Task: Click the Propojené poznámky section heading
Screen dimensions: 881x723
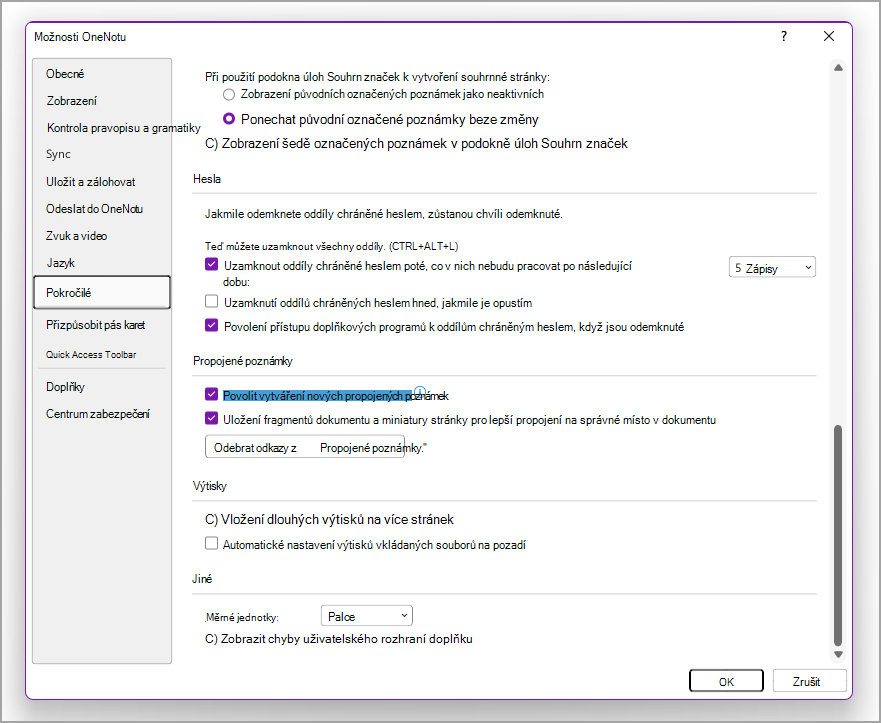Action: [x=243, y=361]
